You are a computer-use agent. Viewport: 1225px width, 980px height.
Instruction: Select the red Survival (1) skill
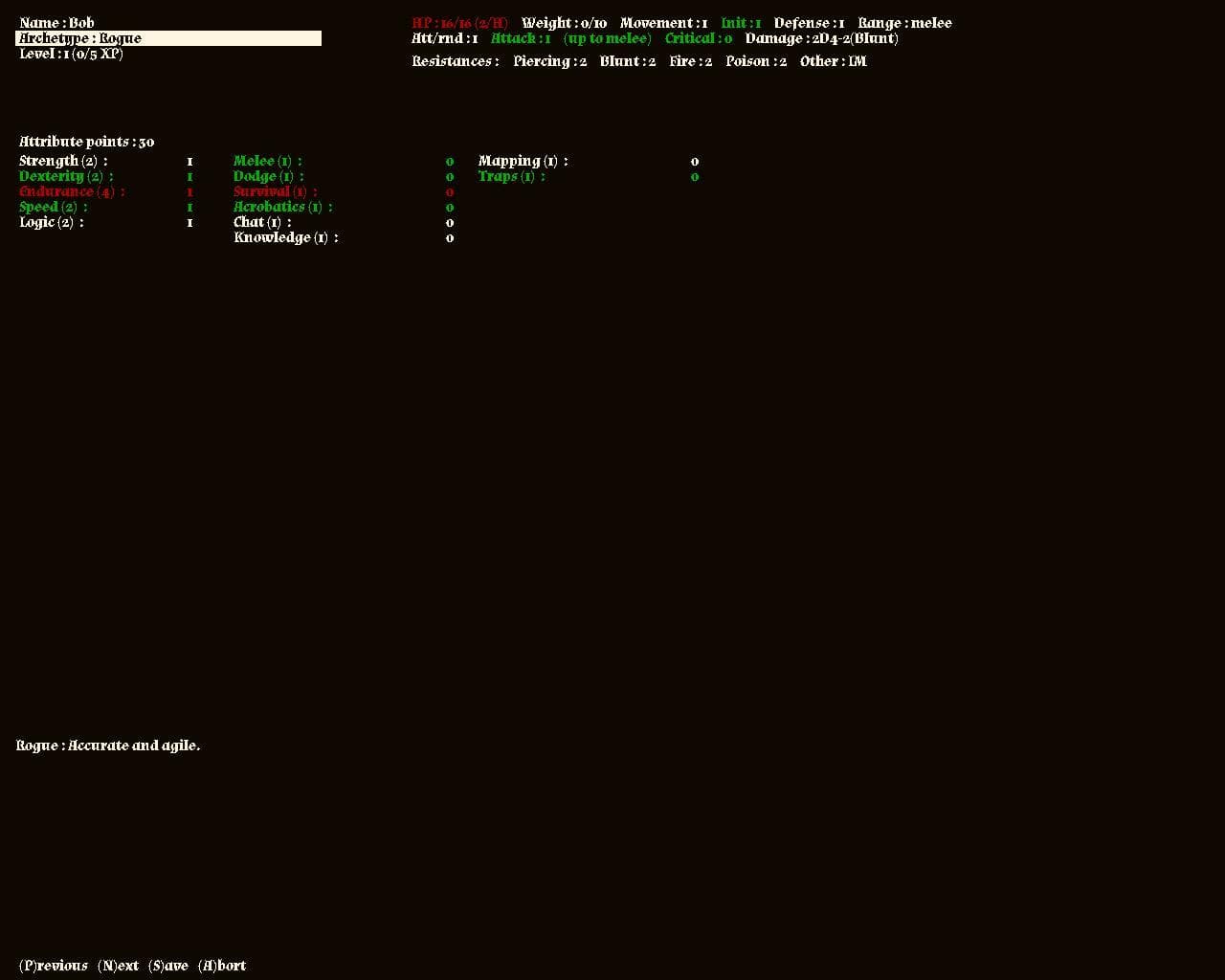click(x=276, y=191)
